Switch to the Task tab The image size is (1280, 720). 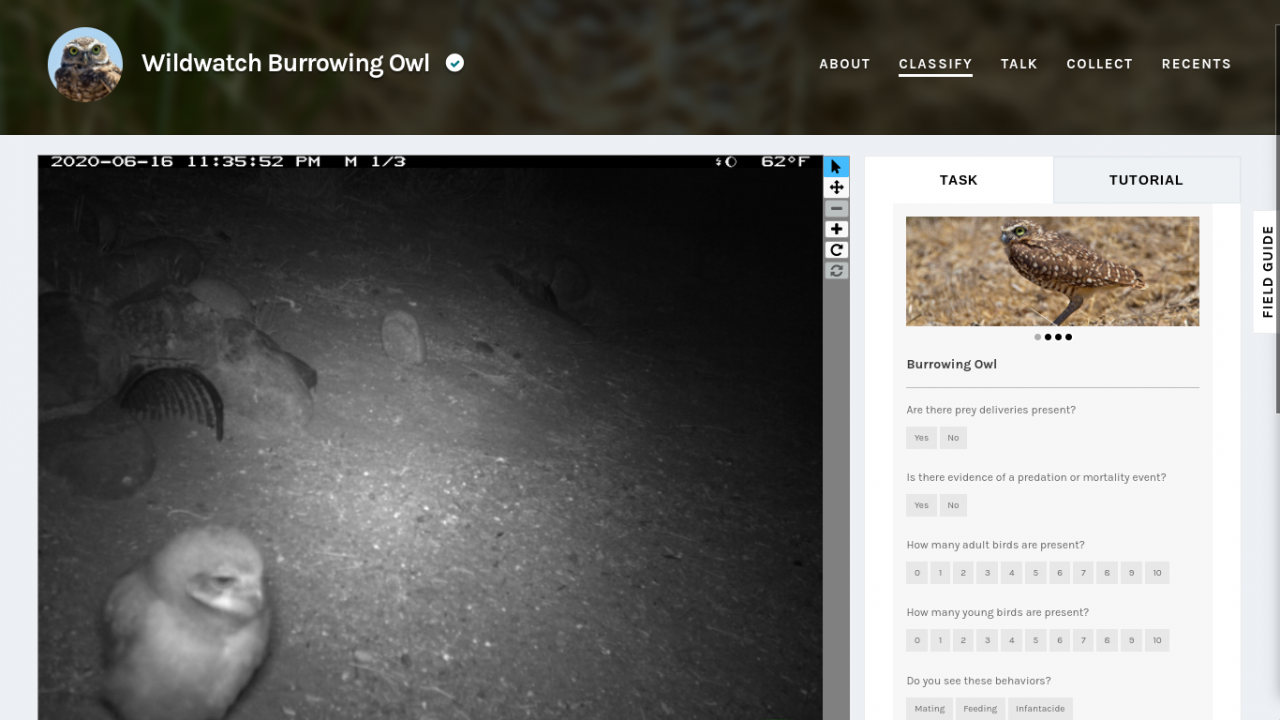tap(959, 180)
